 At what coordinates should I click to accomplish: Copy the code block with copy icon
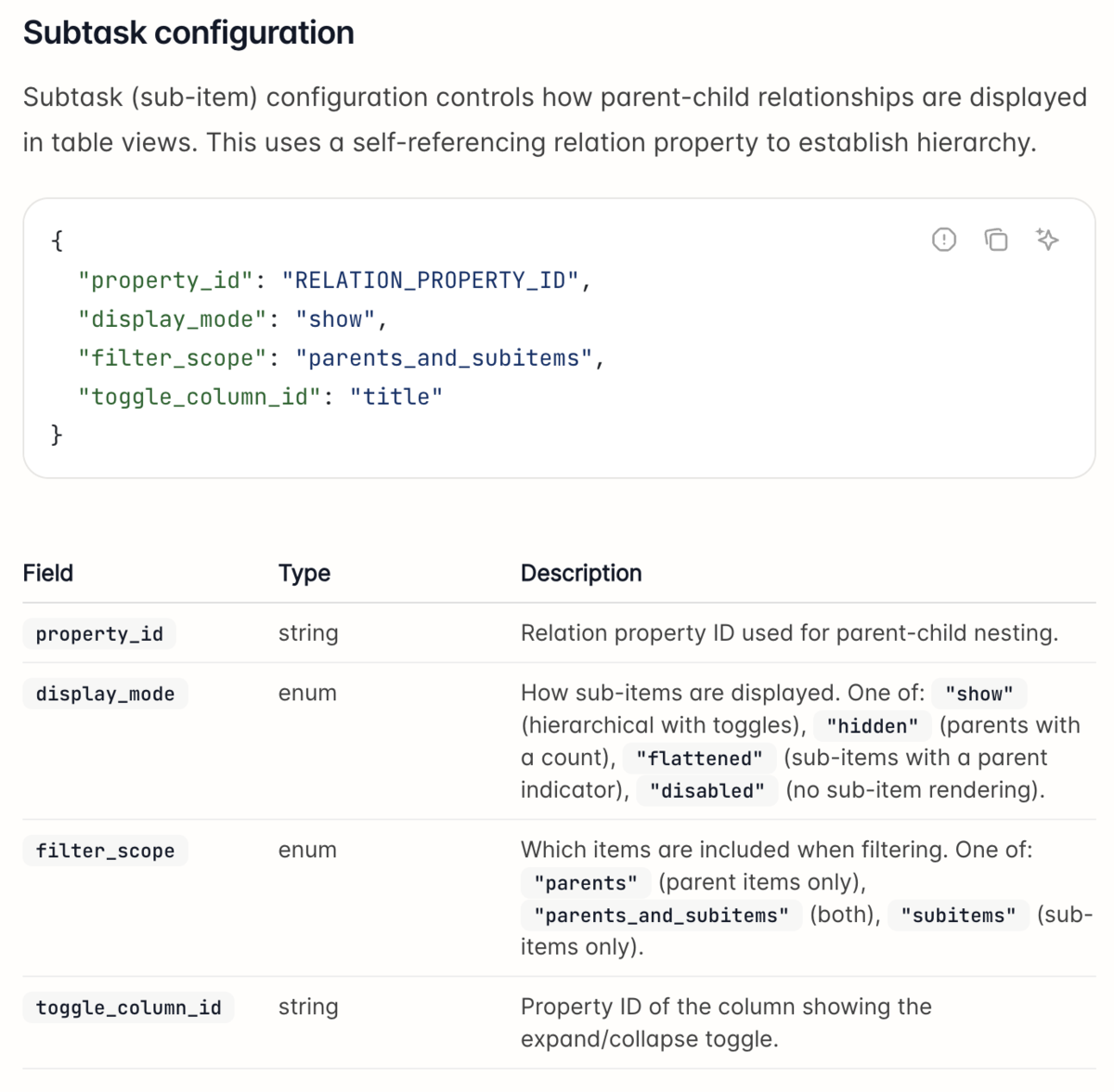click(995, 240)
